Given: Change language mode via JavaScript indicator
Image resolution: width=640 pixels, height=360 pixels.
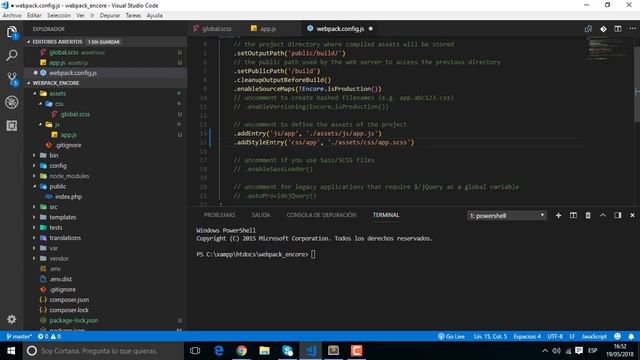Looking at the screenshot, I should click(594, 336).
